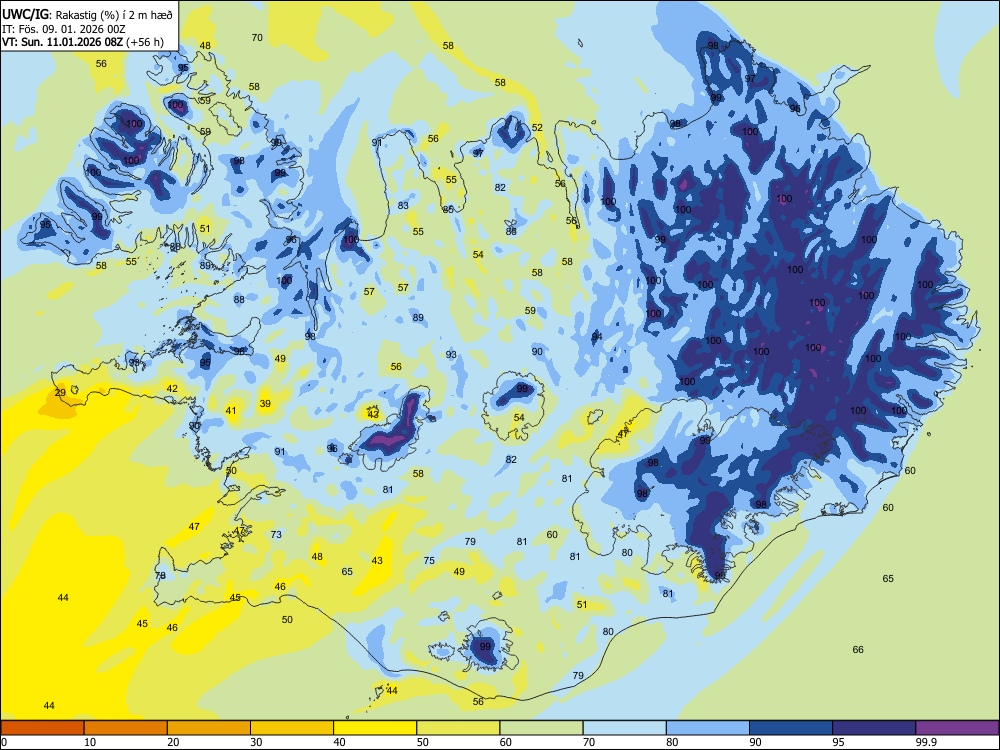Select the 94 humidity value
The image size is (1000, 750).
coord(597,336)
